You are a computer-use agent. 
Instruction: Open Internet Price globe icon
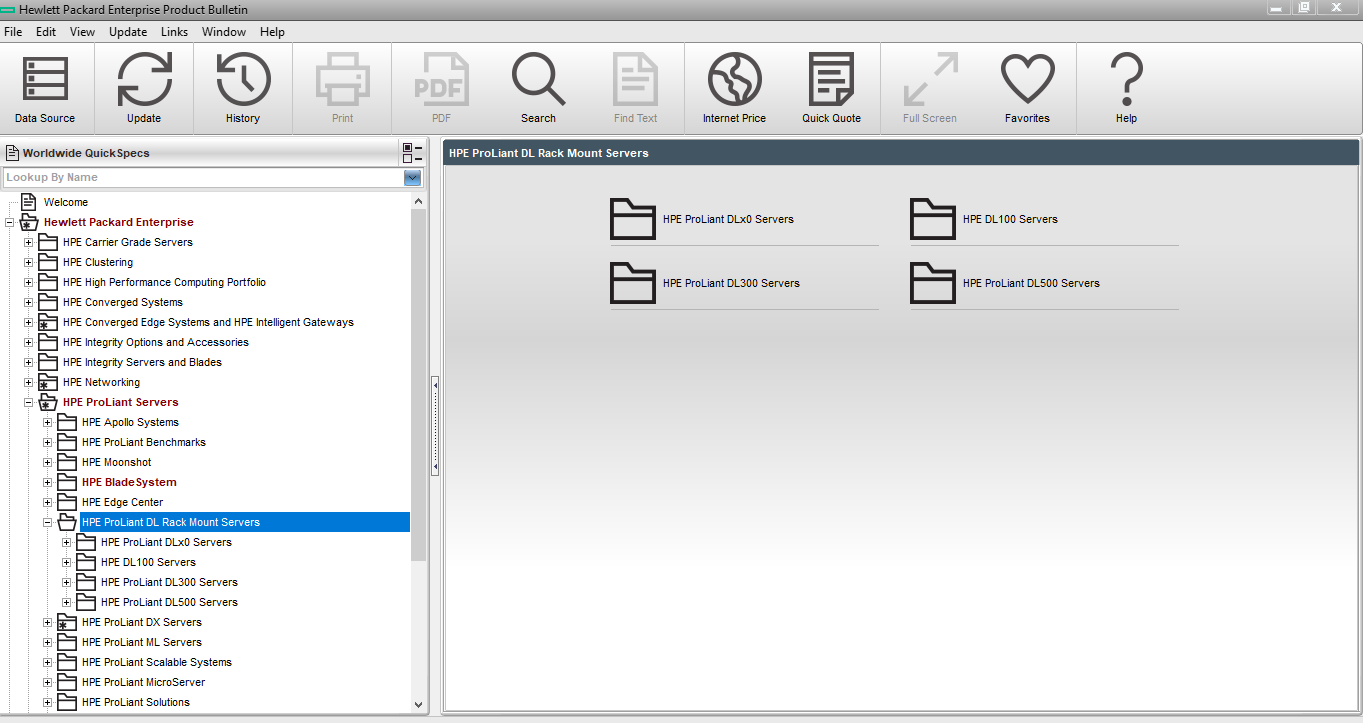[x=734, y=79]
